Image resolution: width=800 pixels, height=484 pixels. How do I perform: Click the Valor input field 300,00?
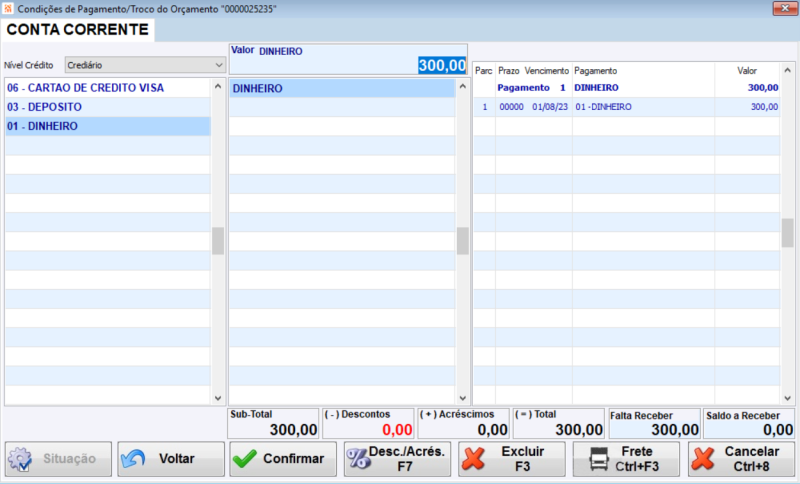pos(348,65)
